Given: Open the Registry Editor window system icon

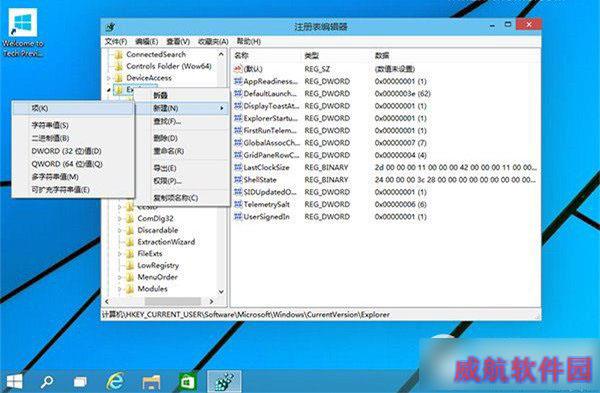Looking at the screenshot, I should pos(110,26).
